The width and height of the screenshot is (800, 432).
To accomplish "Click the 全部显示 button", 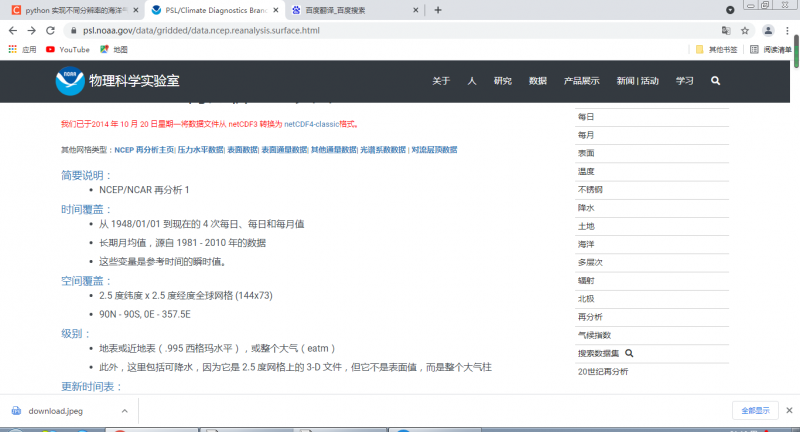I will pyautogui.click(x=755, y=410).
